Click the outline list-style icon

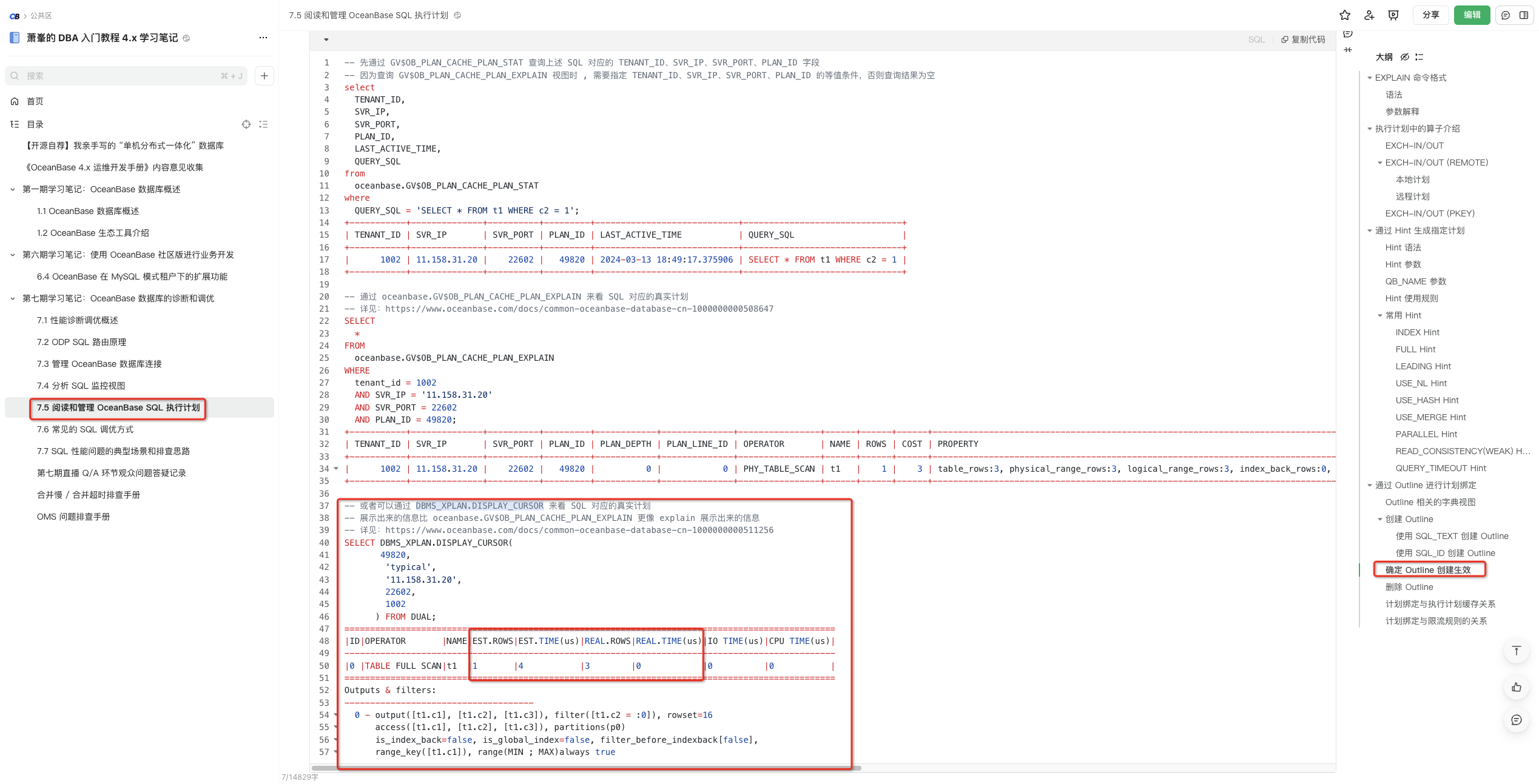[1419, 57]
